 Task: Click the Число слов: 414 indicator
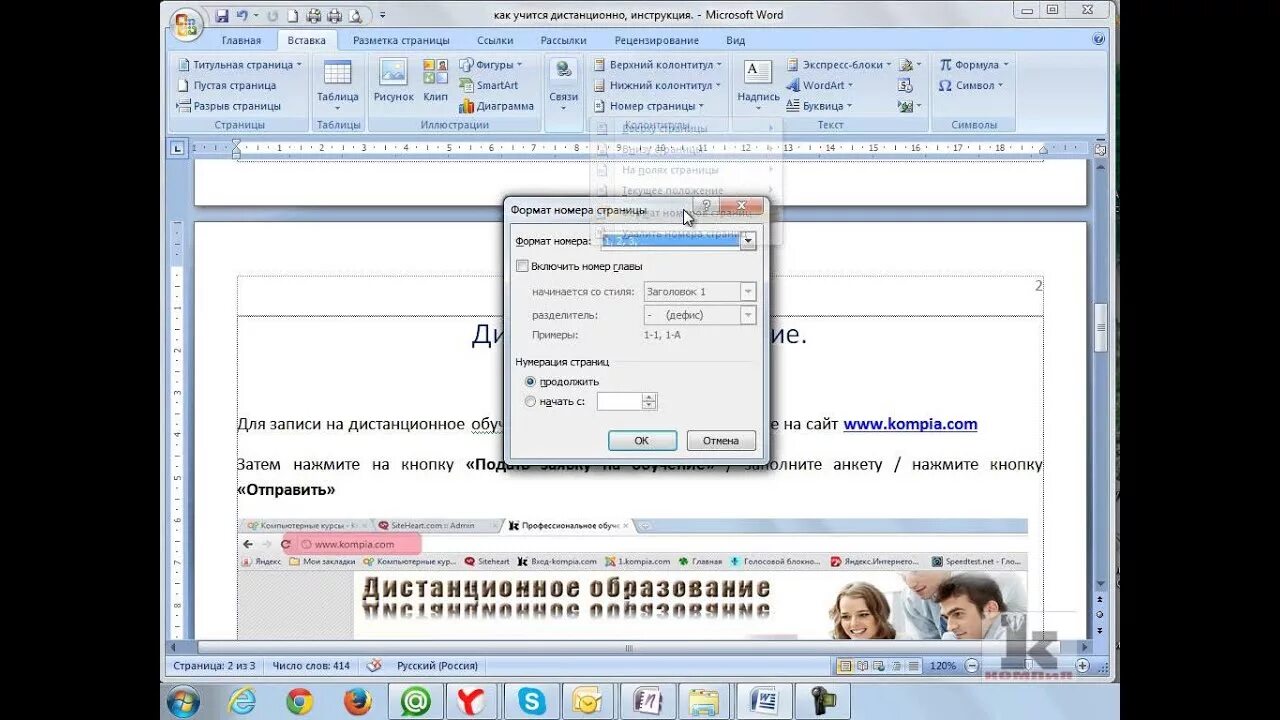click(311, 665)
